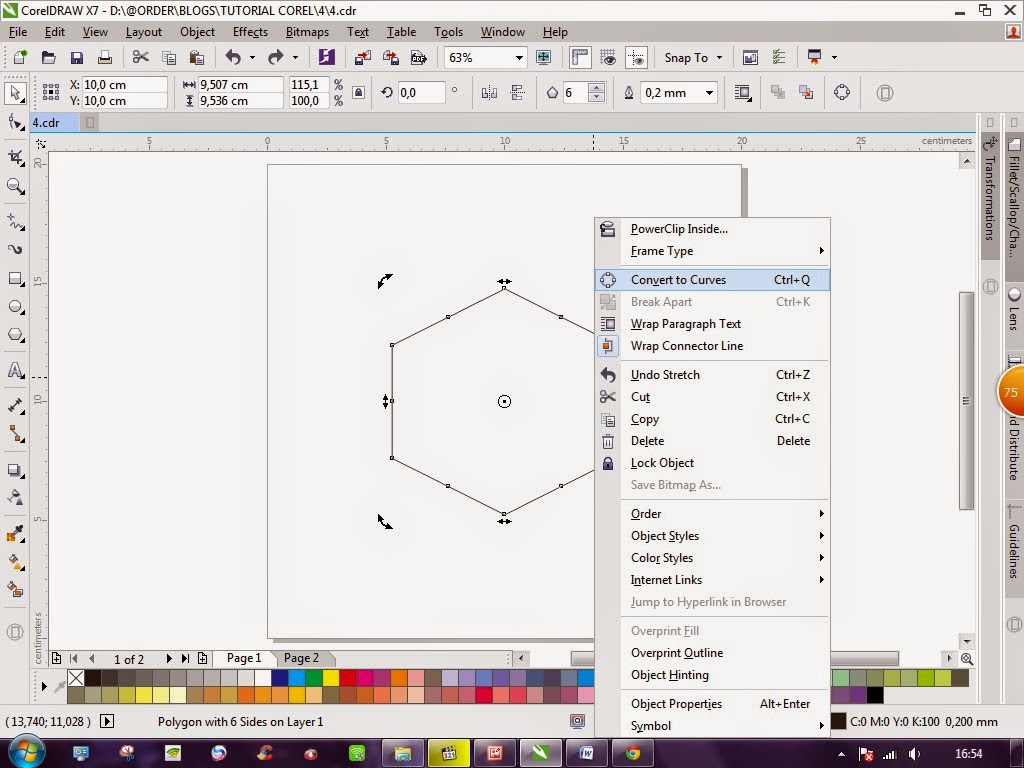Add page after the last page
This screenshot has height=768, width=1024.
pos(202,659)
